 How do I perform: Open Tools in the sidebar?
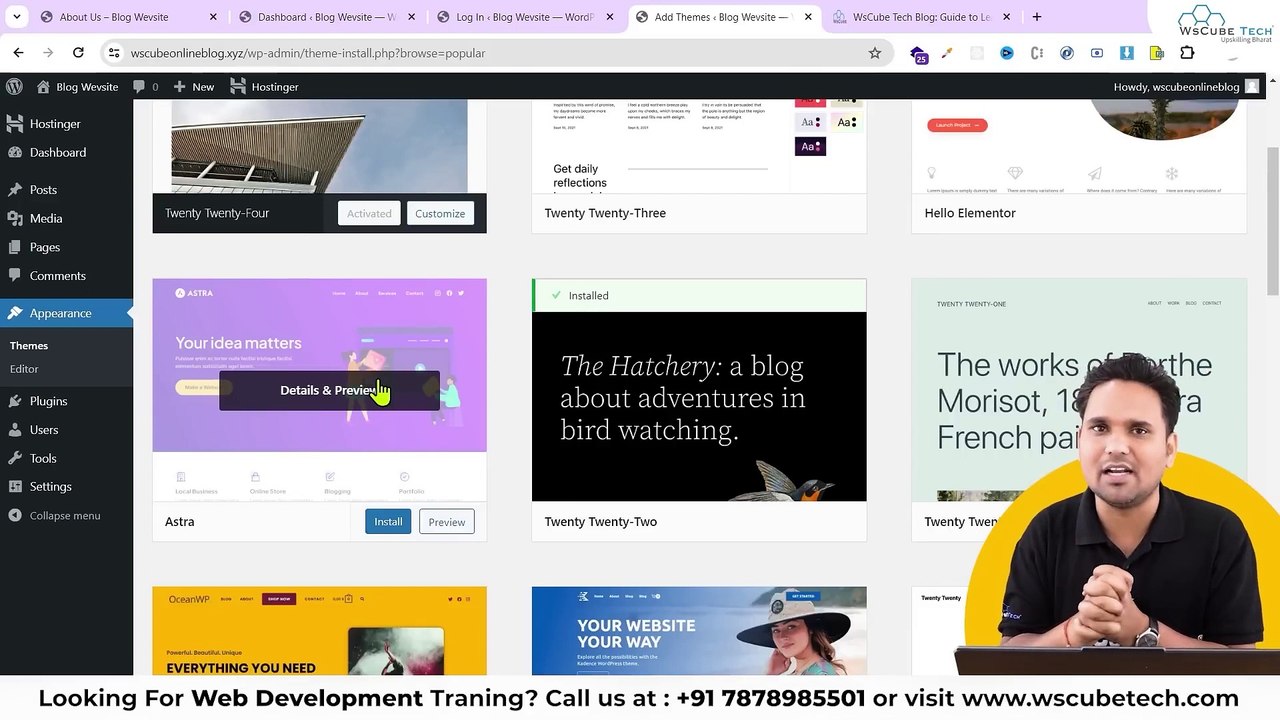[66, 458]
